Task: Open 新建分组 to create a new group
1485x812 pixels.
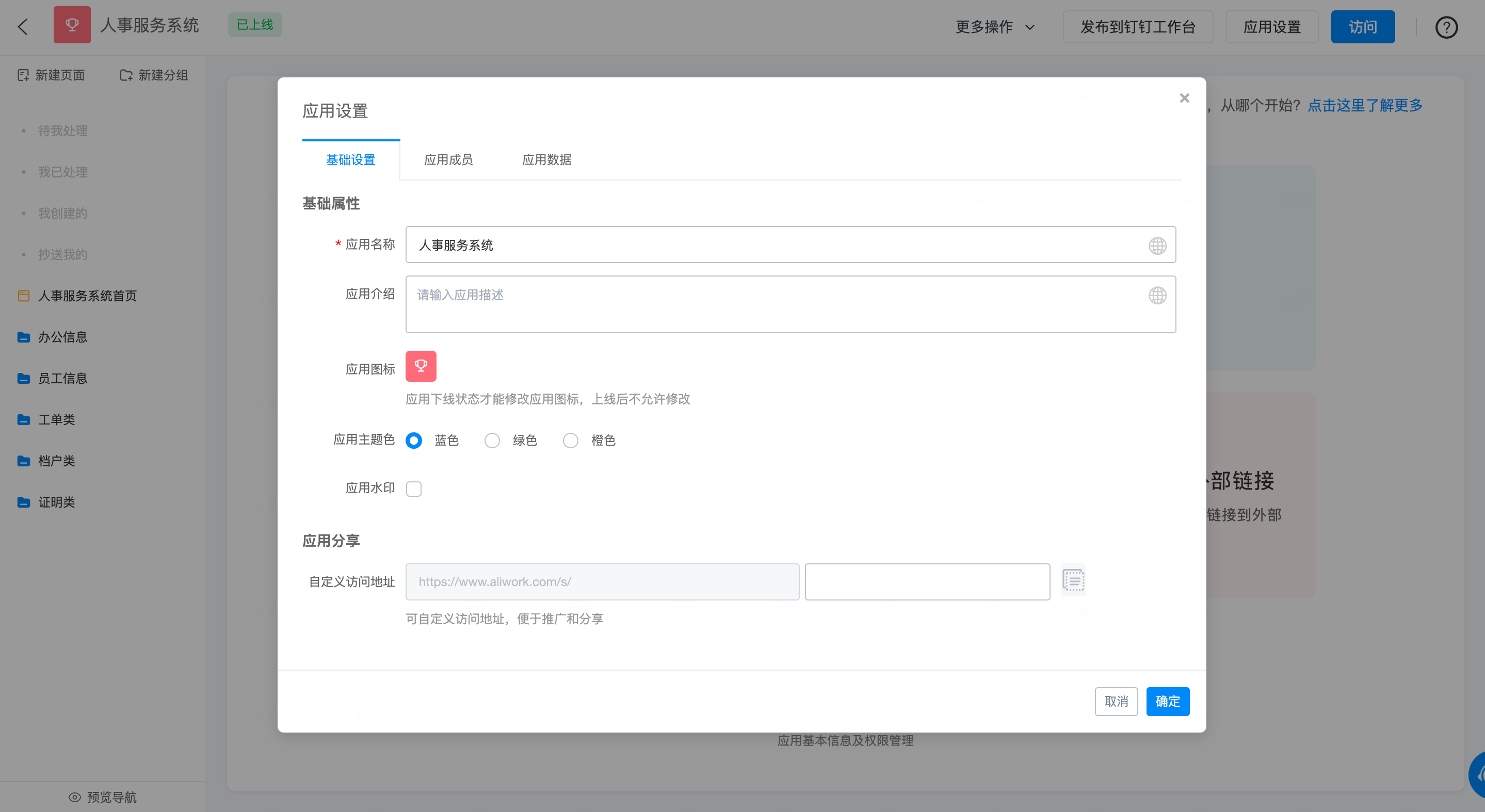Action: [154, 75]
